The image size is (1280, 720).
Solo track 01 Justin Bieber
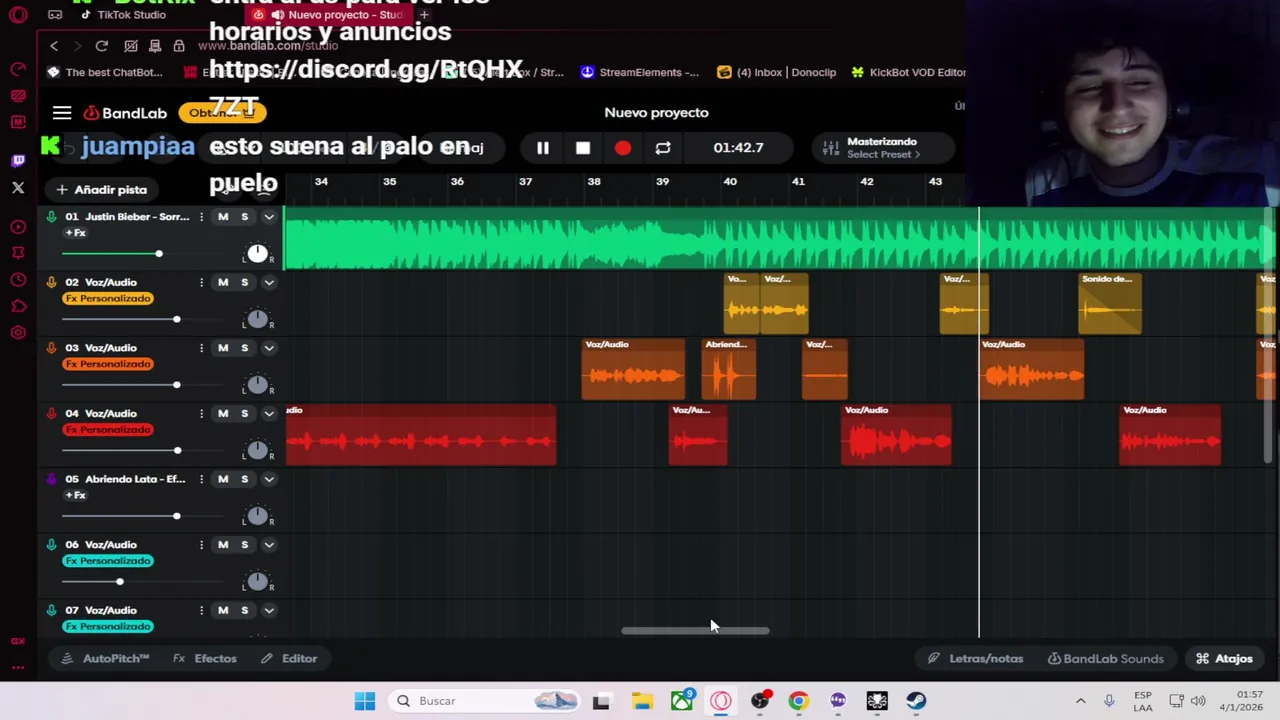tap(244, 217)
